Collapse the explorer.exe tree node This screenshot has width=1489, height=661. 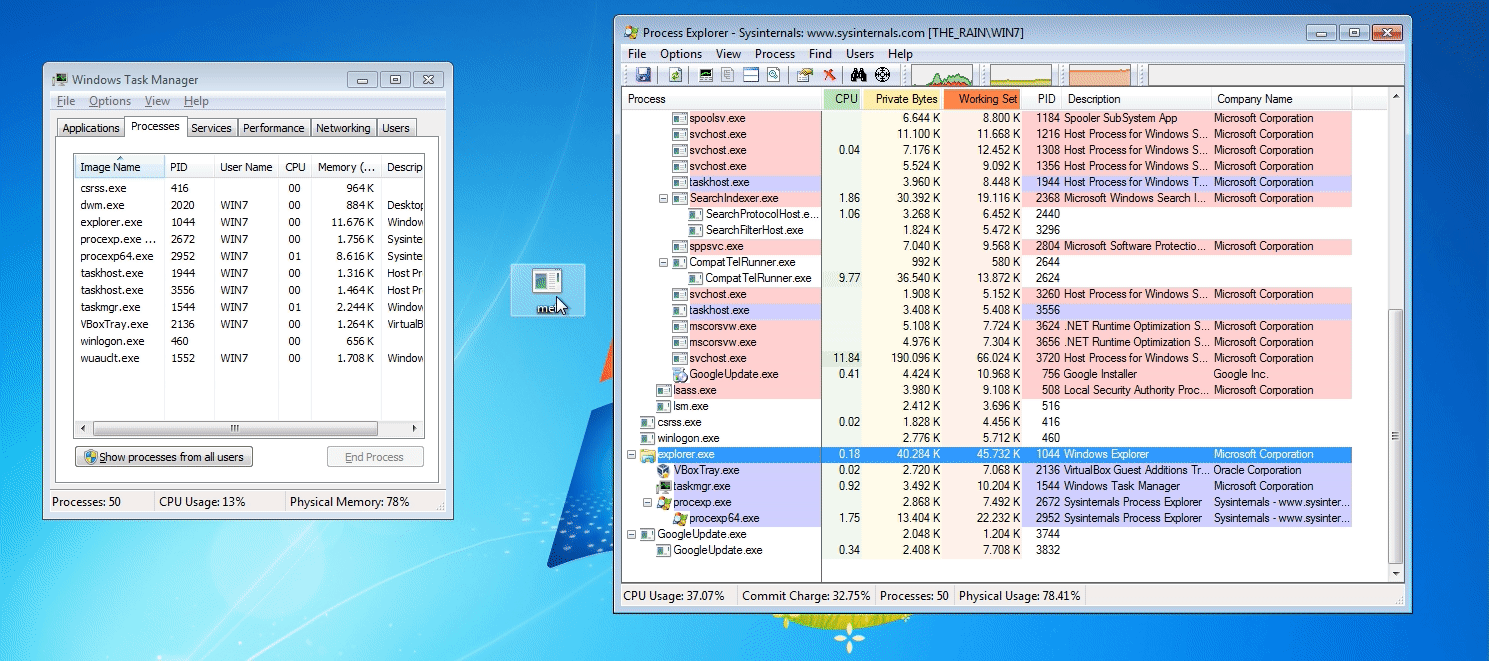click(x=631, y=454)
